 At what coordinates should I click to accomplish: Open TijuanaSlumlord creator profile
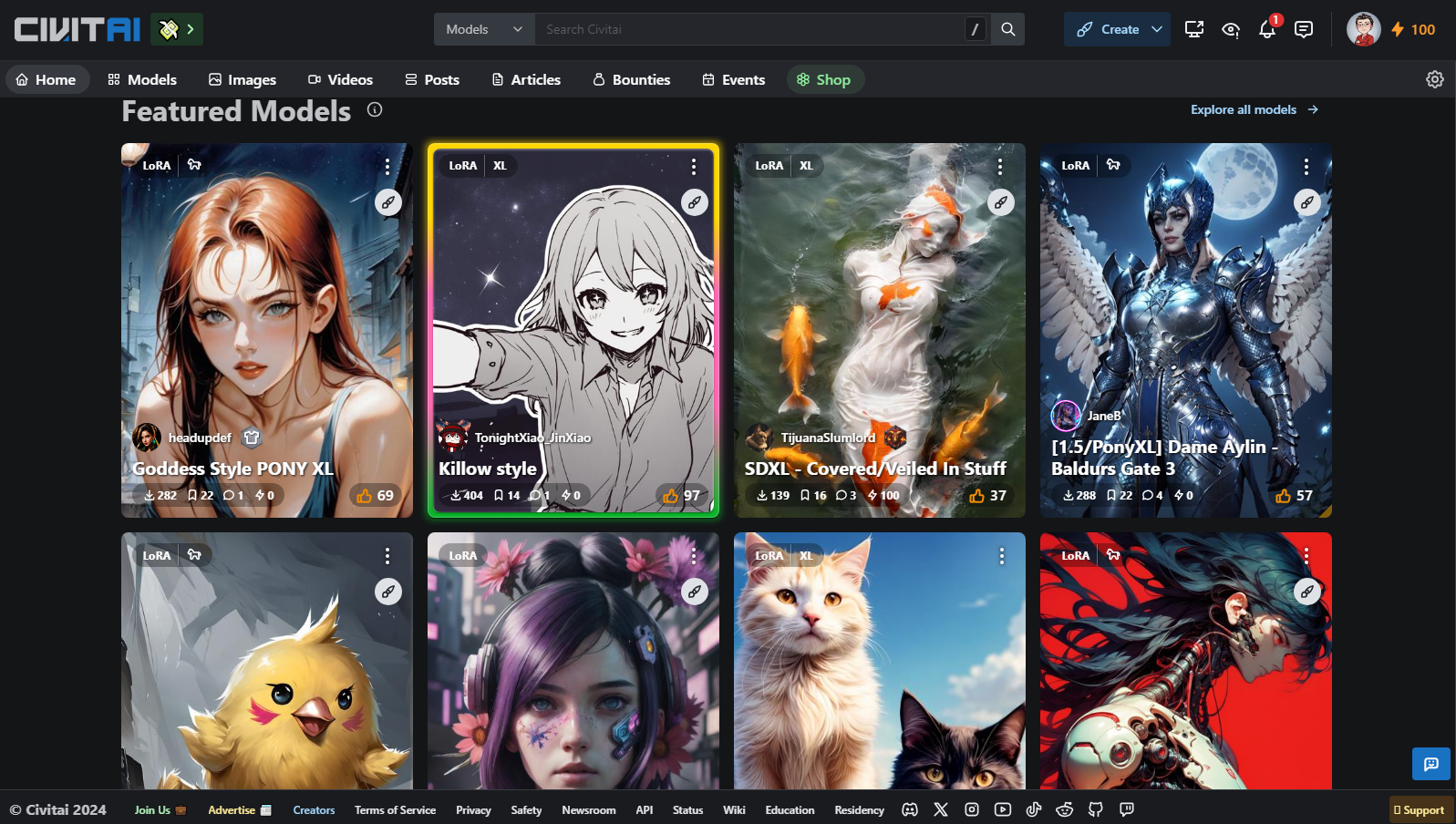[828, 438]
